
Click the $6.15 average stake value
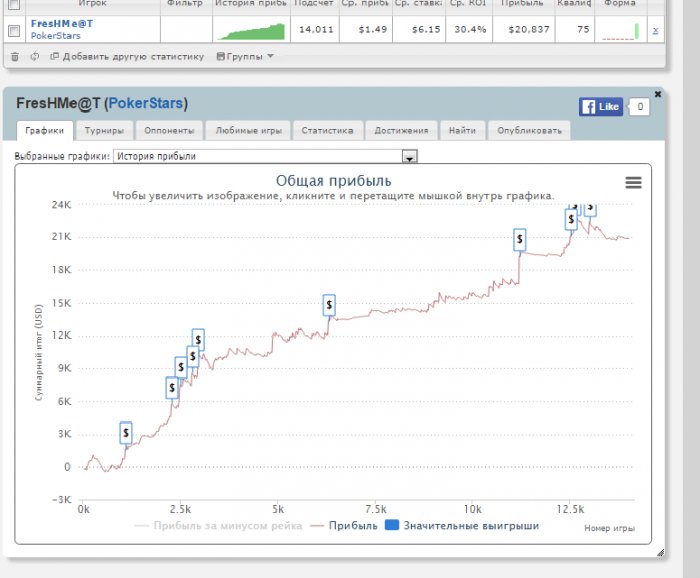tap(426, 29)
